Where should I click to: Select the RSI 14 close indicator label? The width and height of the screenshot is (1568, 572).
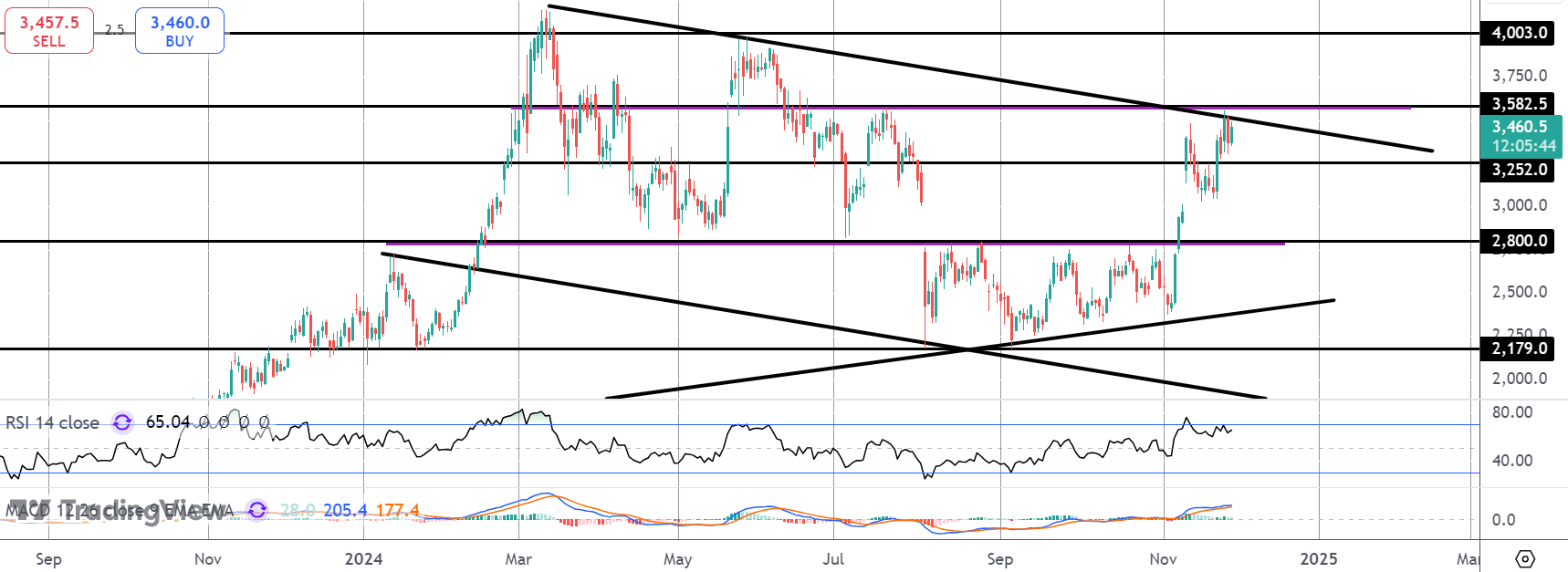(53, 422)
